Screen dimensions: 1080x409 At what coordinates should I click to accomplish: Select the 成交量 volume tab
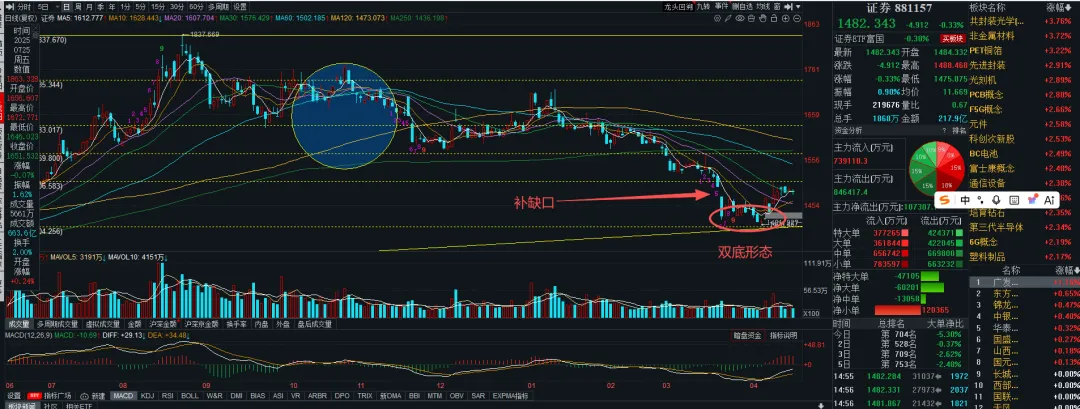click(x=19, y=324)
